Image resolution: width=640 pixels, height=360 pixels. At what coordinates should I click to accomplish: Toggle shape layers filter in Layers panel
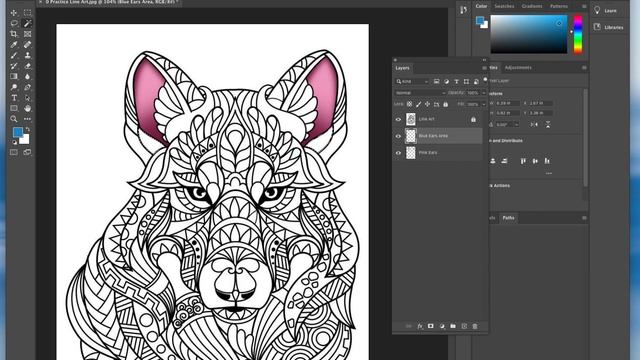pyautogui.click(x=466, y=82)
